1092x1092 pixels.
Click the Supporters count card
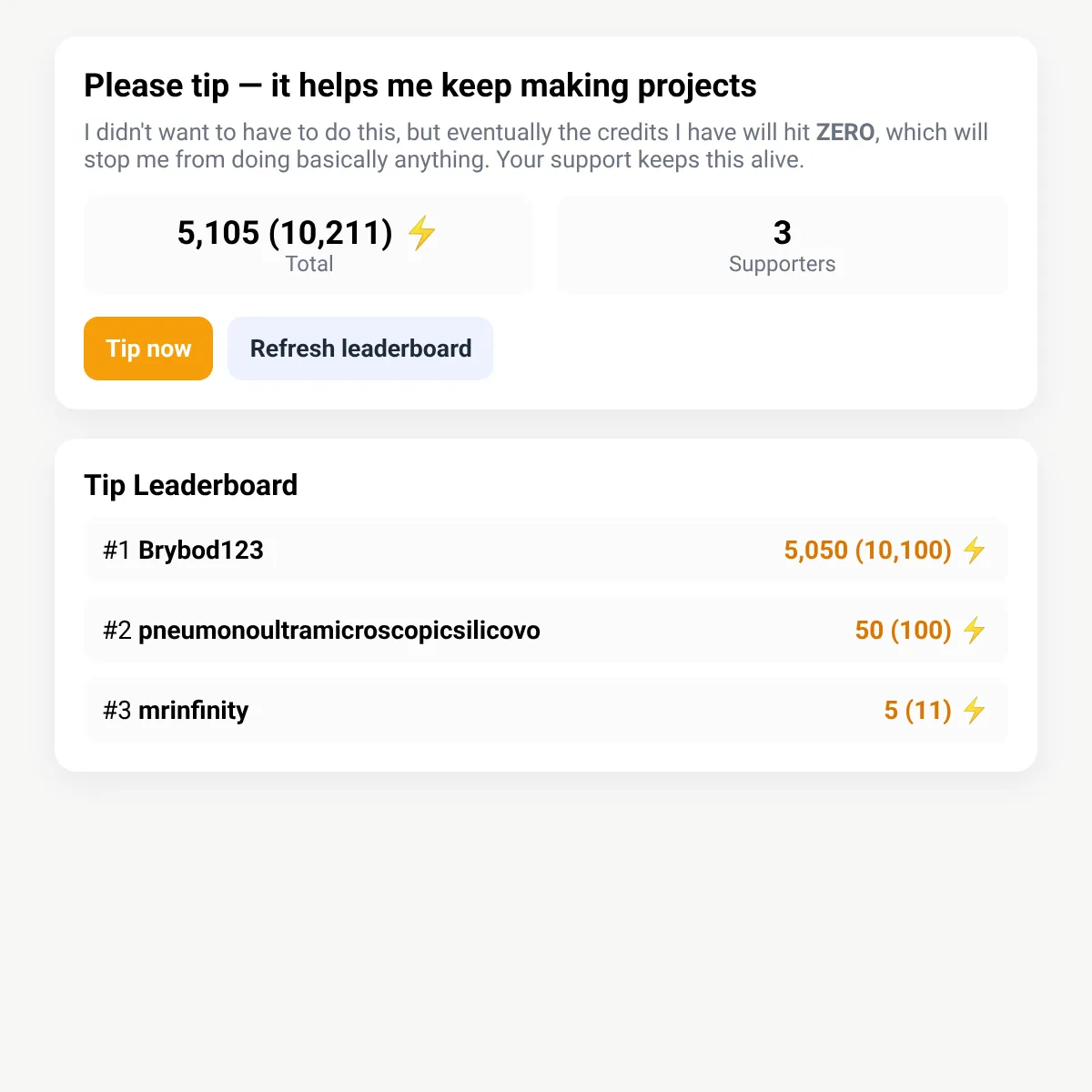coord(783,246)
